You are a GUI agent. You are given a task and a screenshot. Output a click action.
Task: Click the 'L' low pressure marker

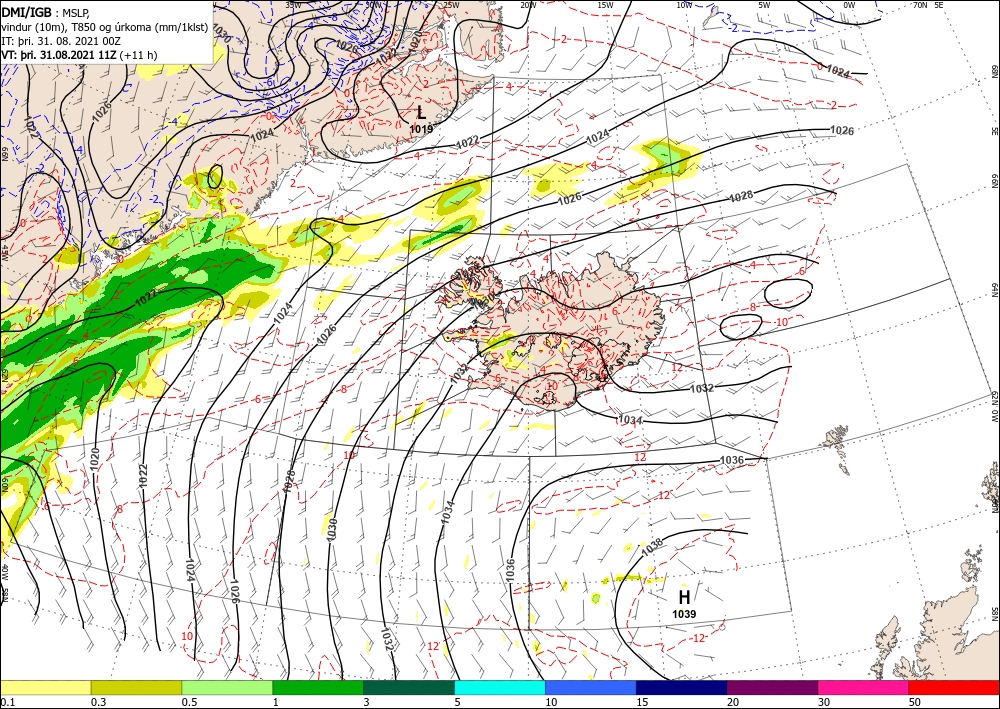click(421, 113)
